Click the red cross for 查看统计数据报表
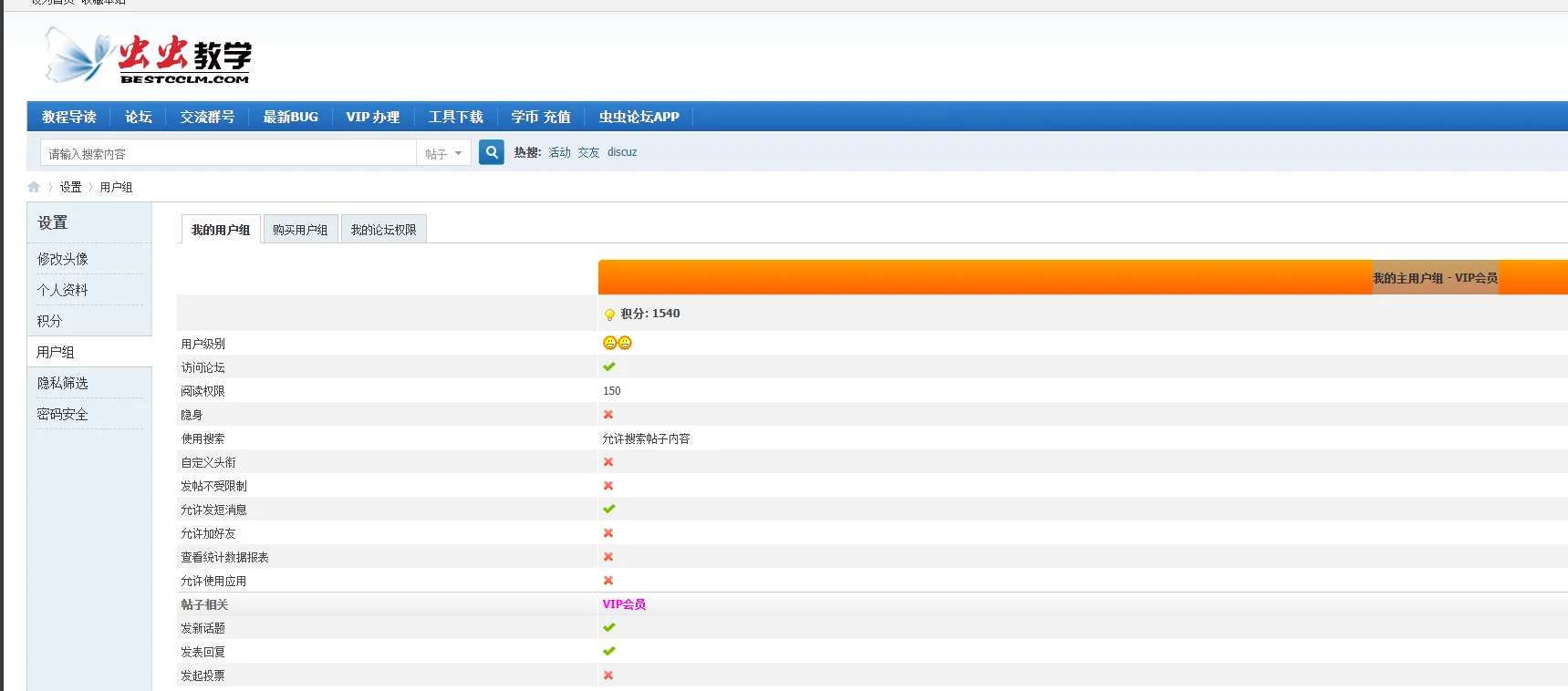 (608, 557)
